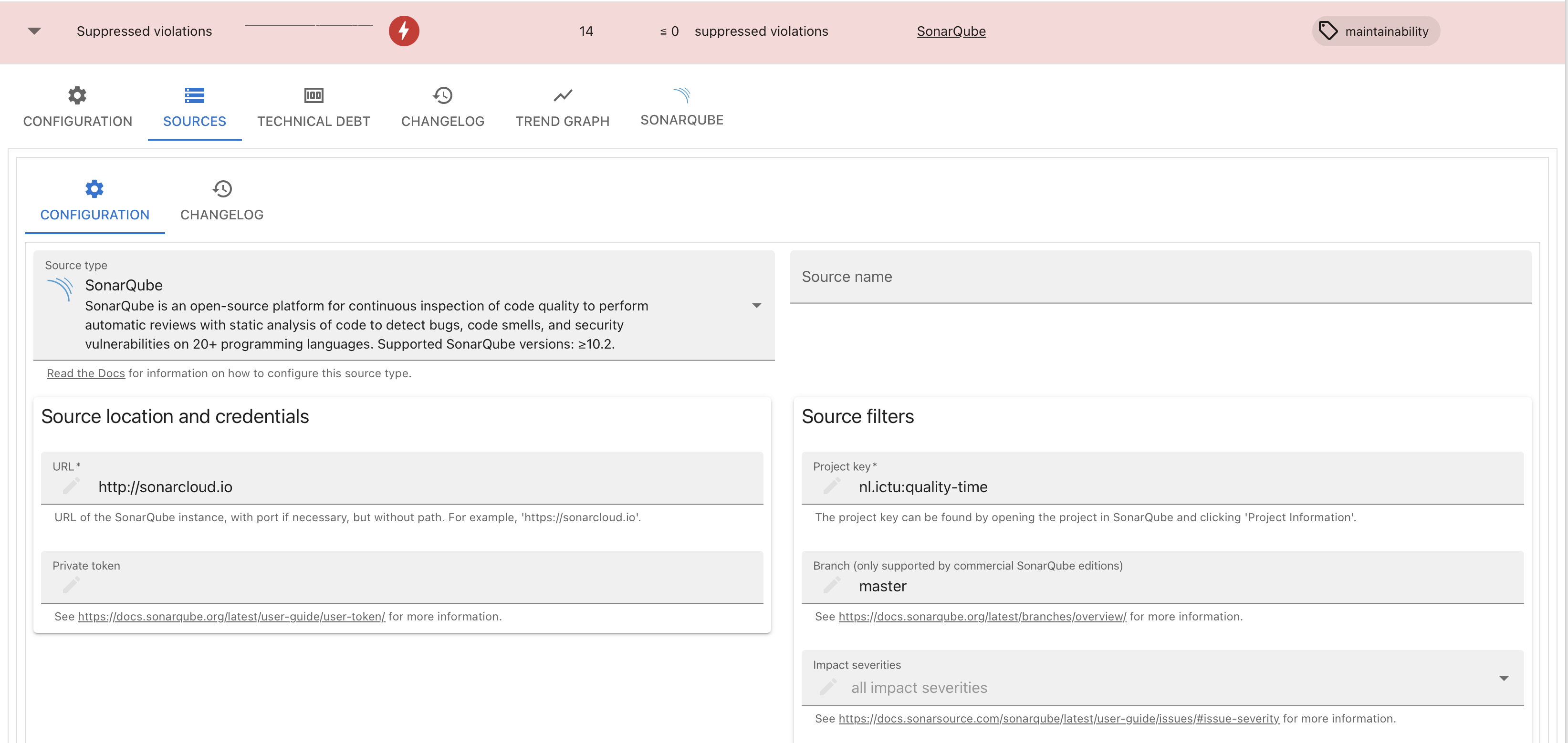Click the target text ≤ 0
Image resolution: width=1568 pixels, height=743 pixels.
(x=669, y=31)
